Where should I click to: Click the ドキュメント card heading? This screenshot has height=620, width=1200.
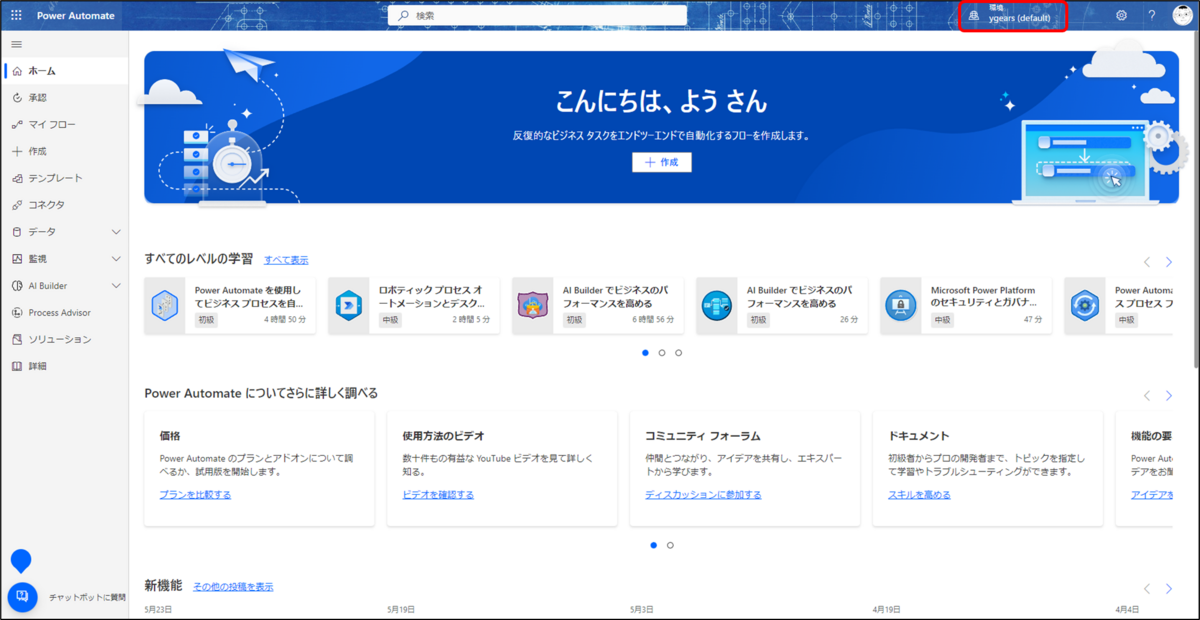point(919,436)
